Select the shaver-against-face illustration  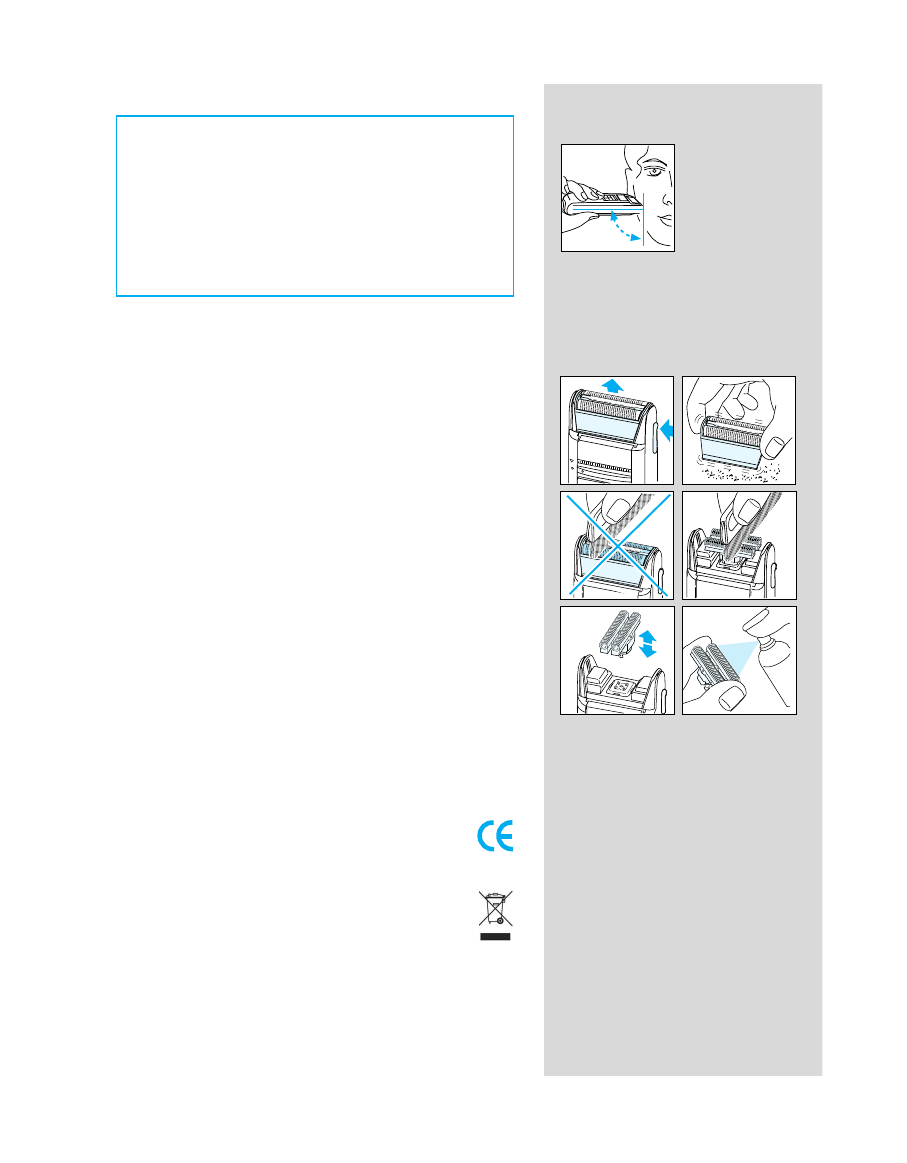618,198
